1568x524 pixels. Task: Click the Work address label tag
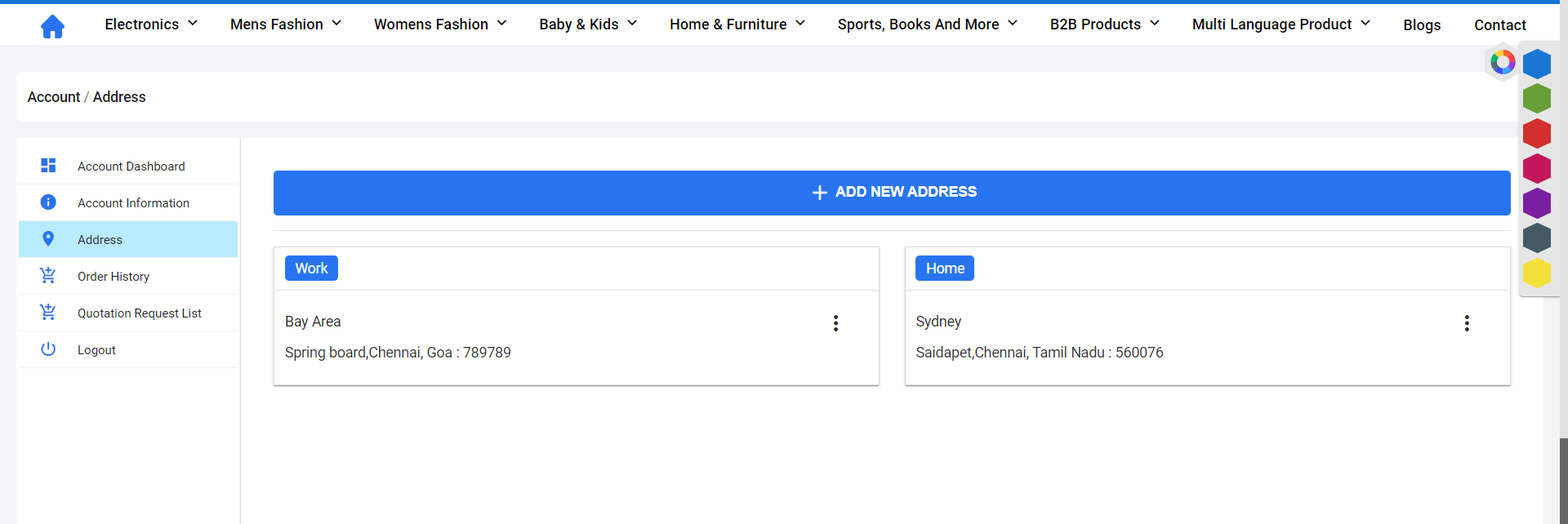(x=311, y=269)
